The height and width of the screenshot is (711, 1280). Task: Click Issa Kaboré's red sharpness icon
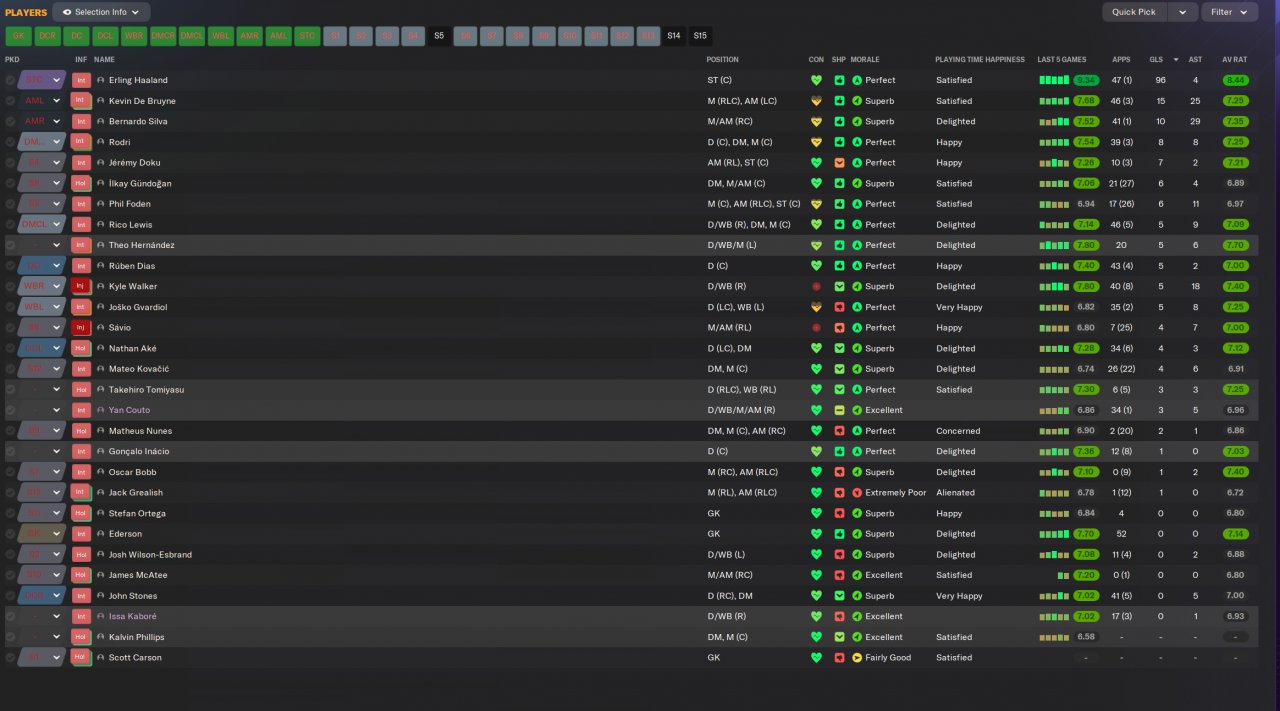coord(839,616)
